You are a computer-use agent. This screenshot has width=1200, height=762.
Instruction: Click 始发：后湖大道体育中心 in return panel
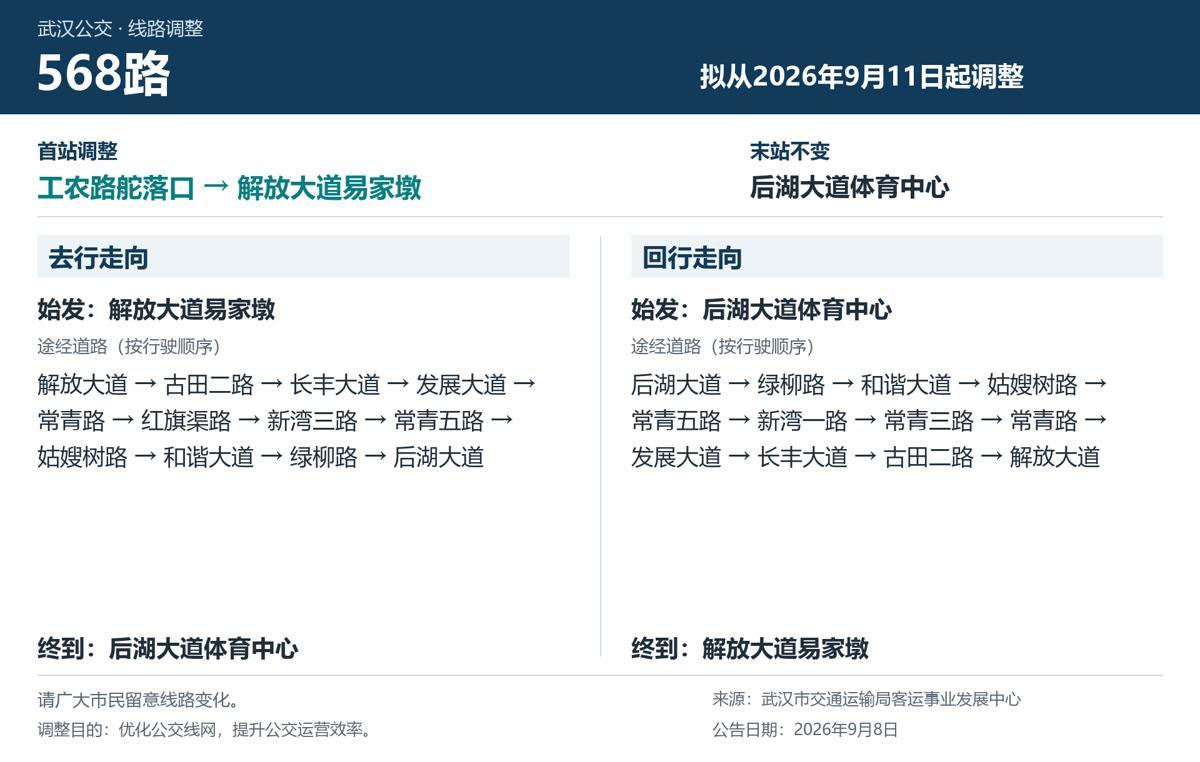tap(761, 310)
